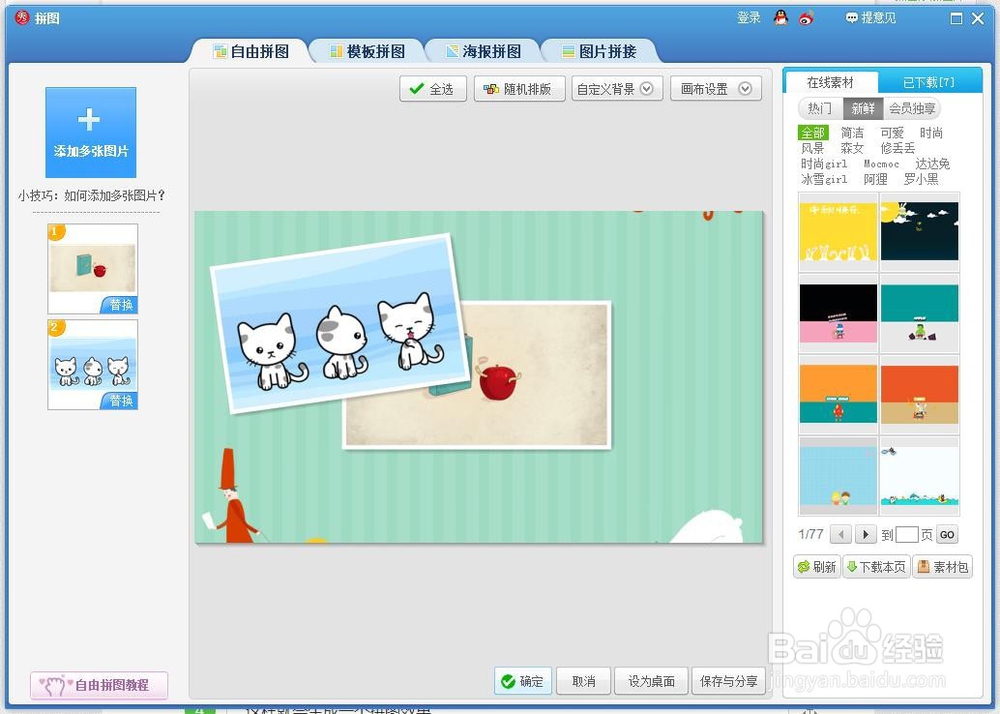Switch to the 已下载[7] tab
Screen dimensions: 1000x714
pyautogui.click(x=929, y=82)
